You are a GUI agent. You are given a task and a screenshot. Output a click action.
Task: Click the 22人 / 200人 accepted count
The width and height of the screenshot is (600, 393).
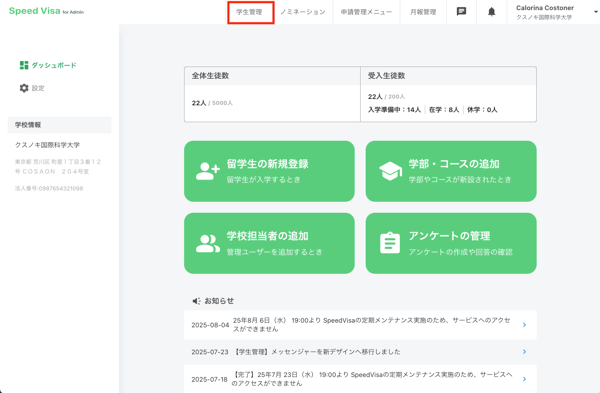[386, 96]
